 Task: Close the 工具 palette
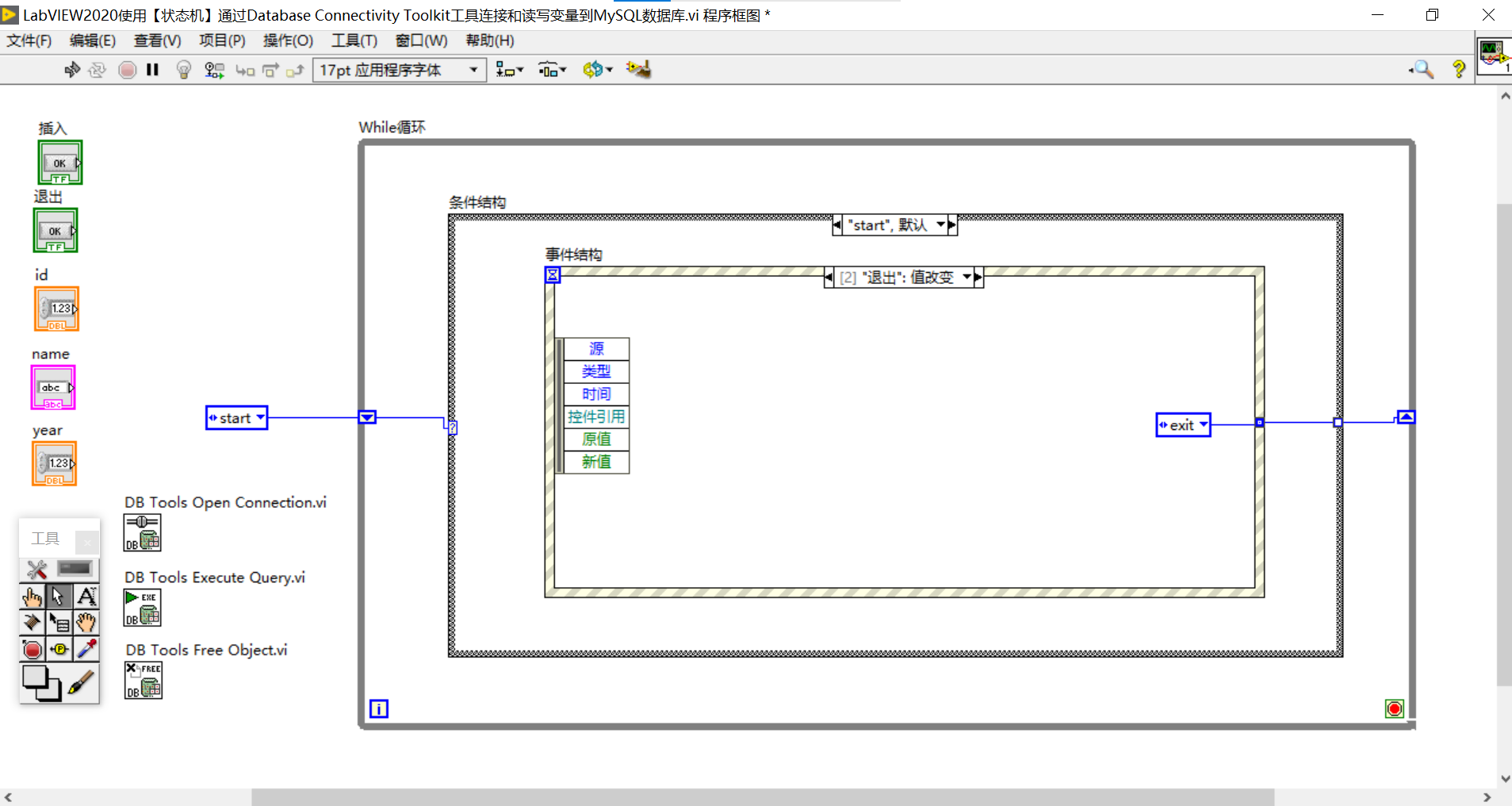pos(87,542)
